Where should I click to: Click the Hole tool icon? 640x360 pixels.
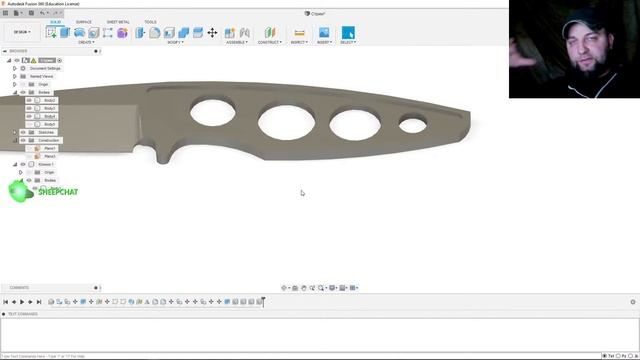pos(93,33)
